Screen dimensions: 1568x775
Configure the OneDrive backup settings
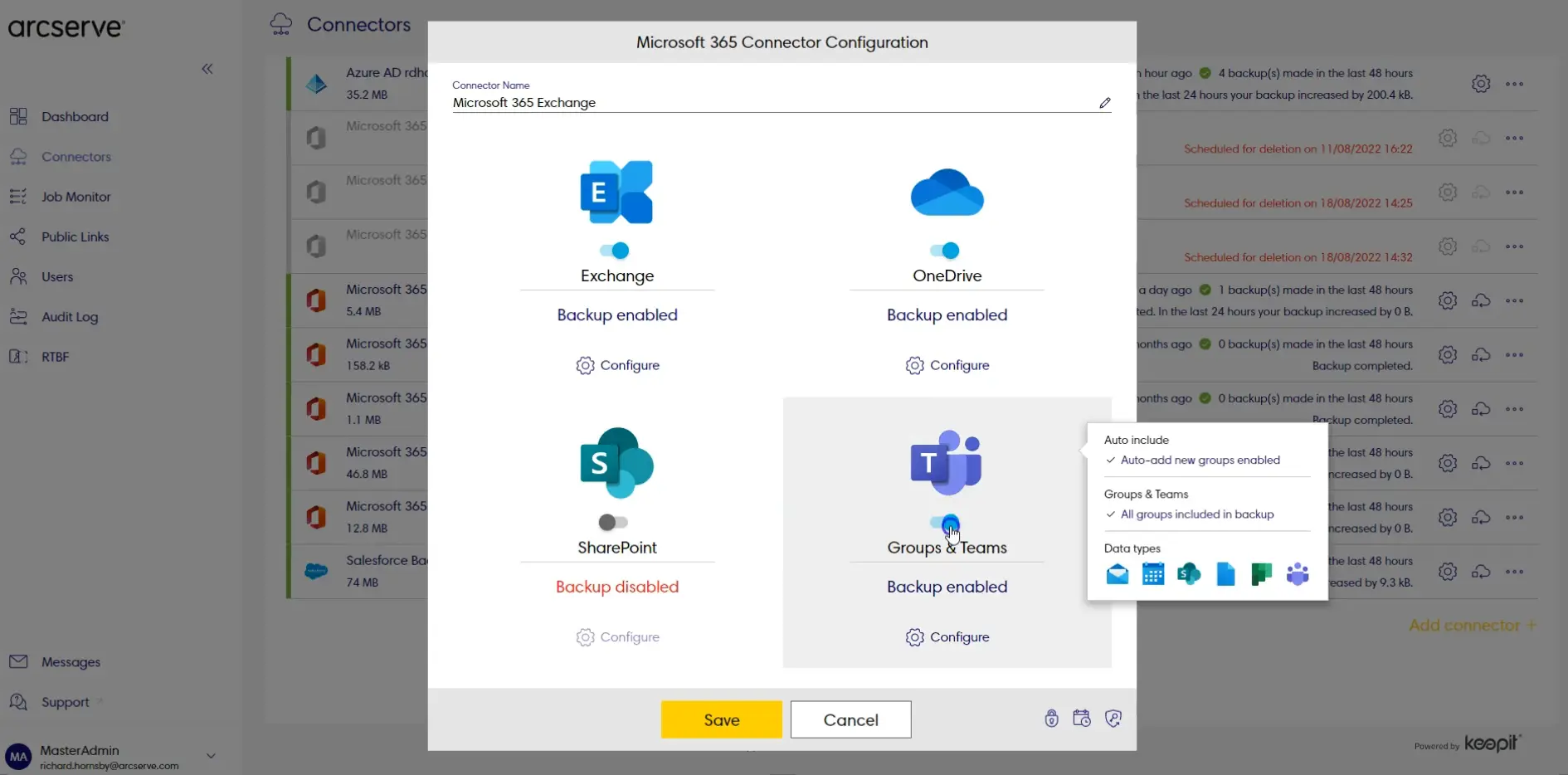click(947, 365)
